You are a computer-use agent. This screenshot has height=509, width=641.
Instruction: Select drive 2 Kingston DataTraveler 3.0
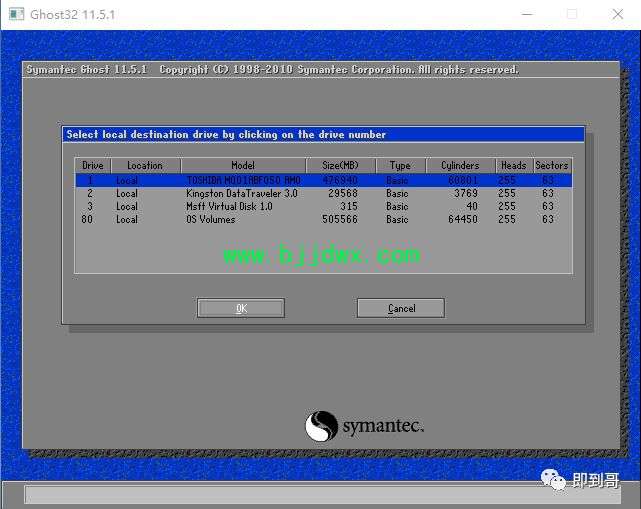click(x=324, y=193)
